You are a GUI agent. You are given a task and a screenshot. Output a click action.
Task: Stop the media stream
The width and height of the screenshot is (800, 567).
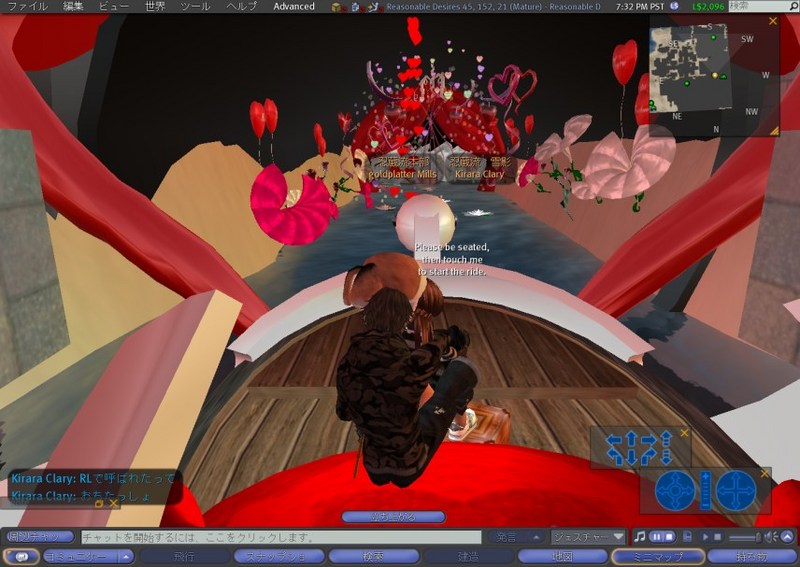(x=717, y=537)
